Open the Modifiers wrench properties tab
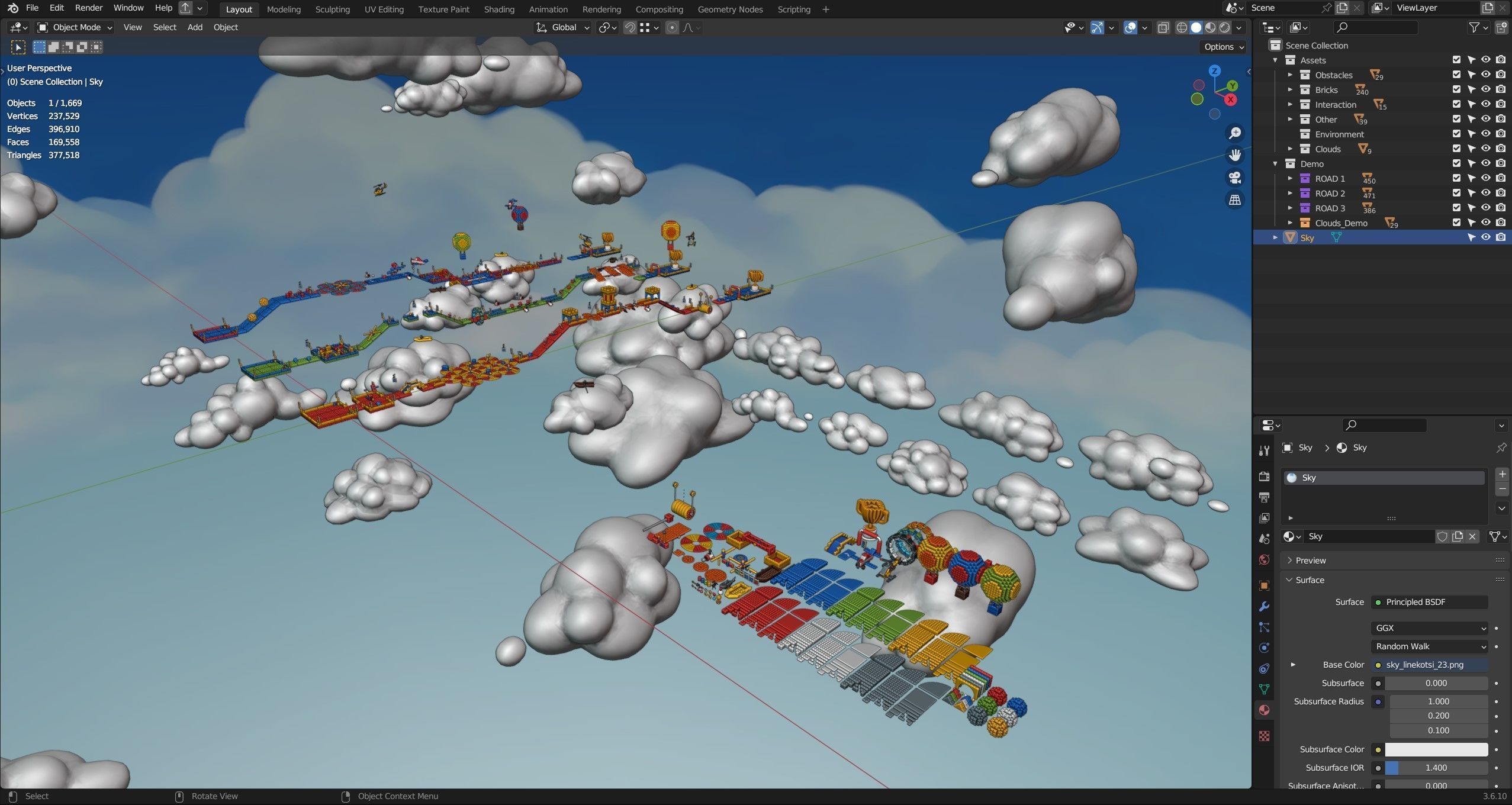 pos(1264,607)
